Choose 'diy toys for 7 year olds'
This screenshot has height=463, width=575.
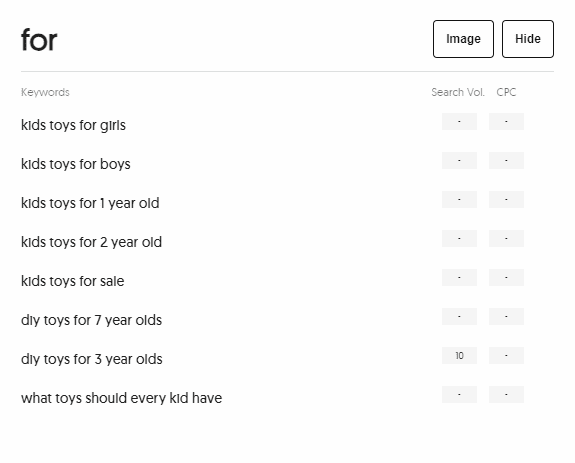click(91, 320)
